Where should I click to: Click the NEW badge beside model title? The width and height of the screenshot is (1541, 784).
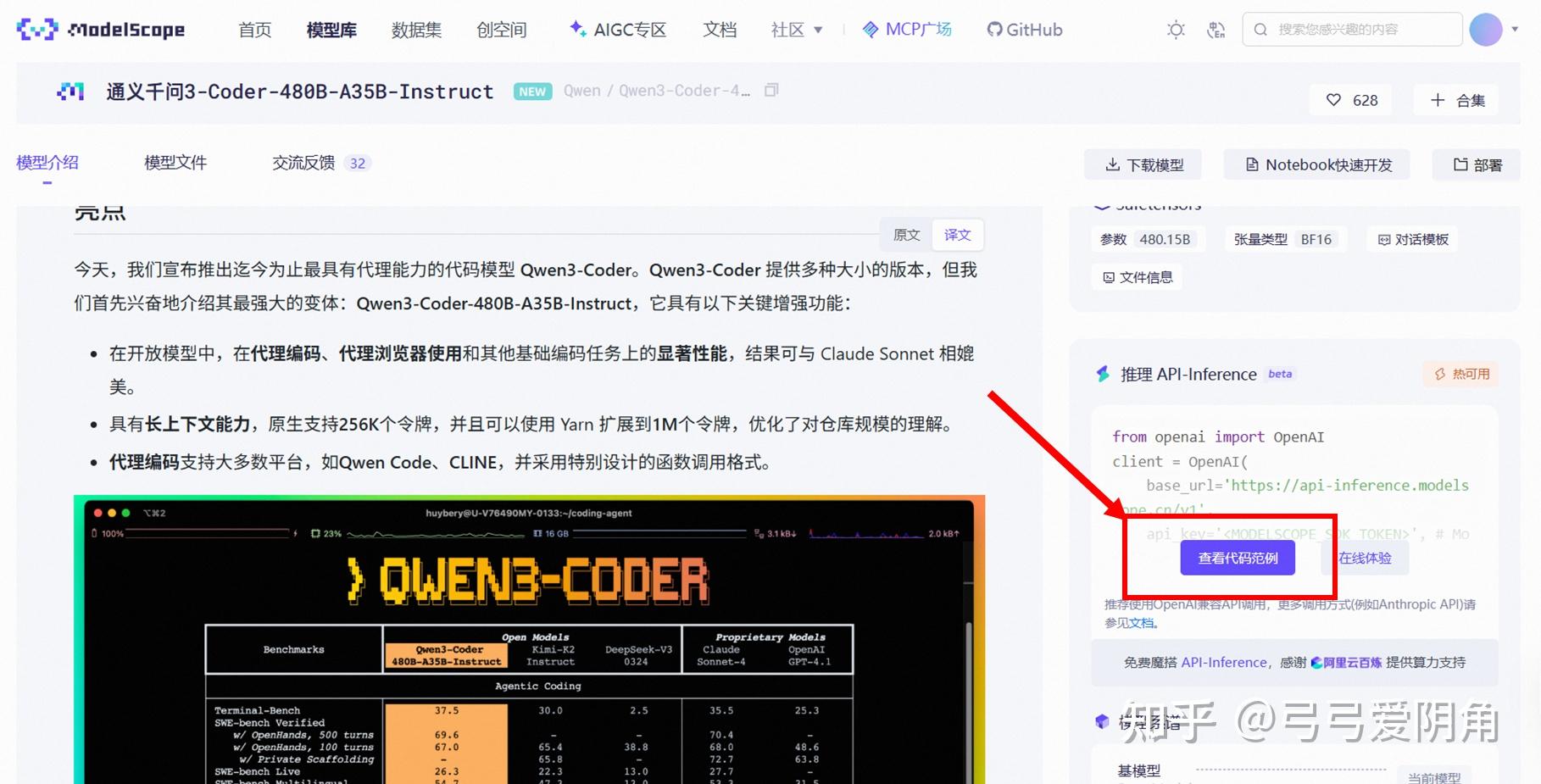tap(532, 92)
